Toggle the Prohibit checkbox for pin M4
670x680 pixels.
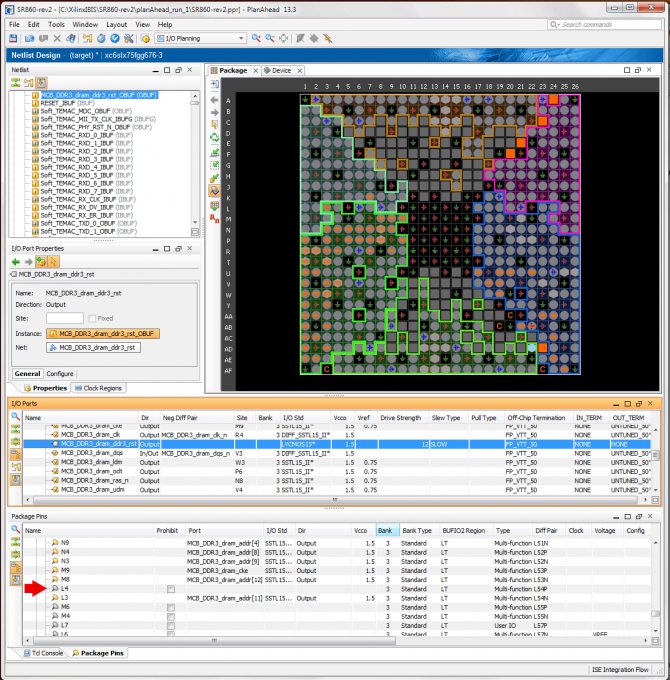coord(171,616)
